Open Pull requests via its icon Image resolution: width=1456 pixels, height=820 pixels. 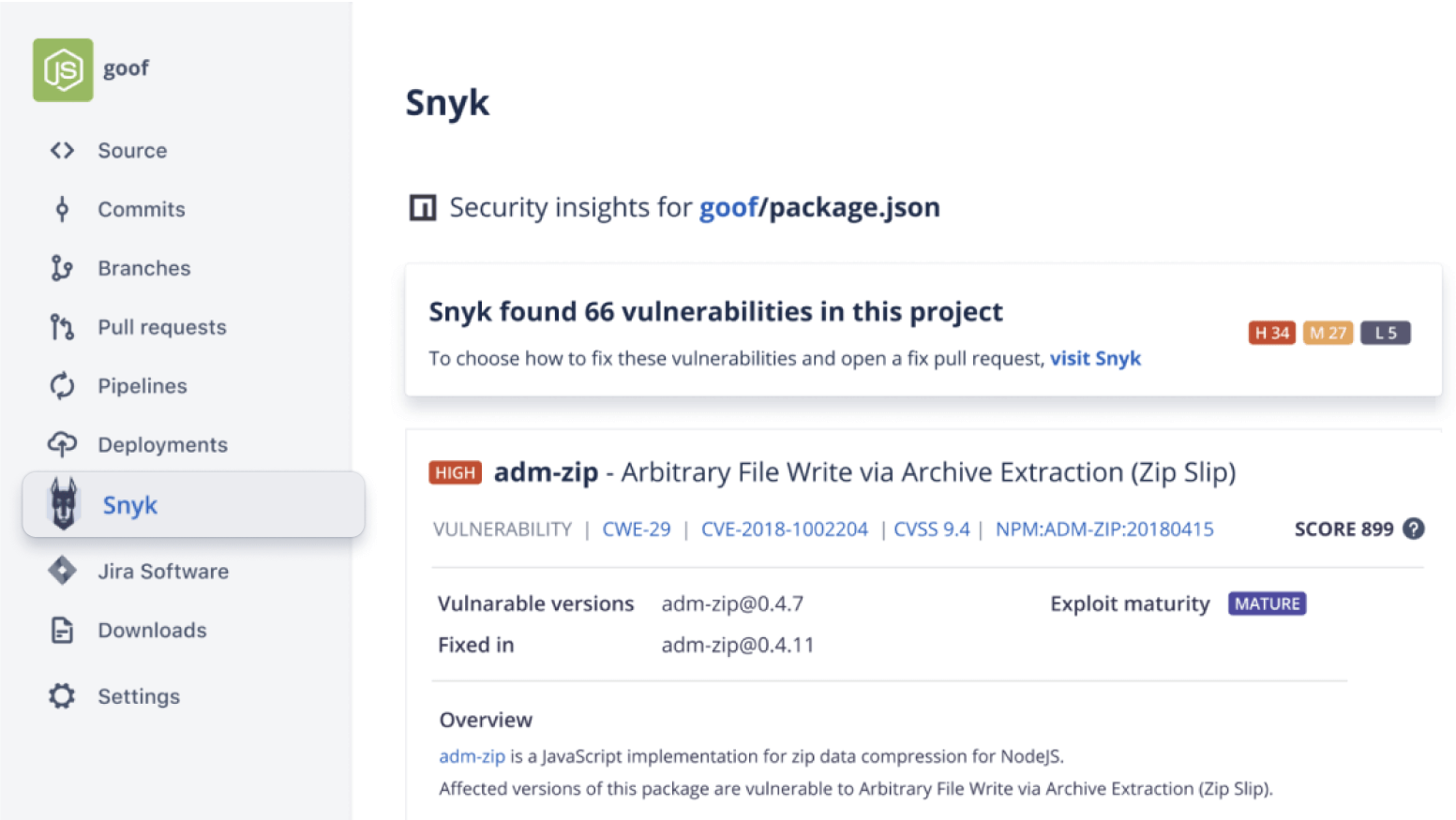point(62,326)
